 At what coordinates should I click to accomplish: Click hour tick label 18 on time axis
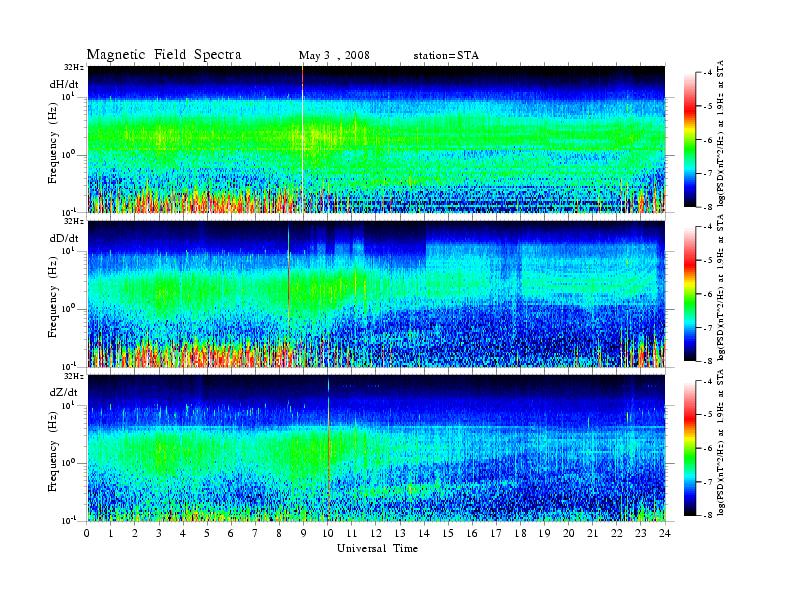pyautogui.click(x=520, y=534)
